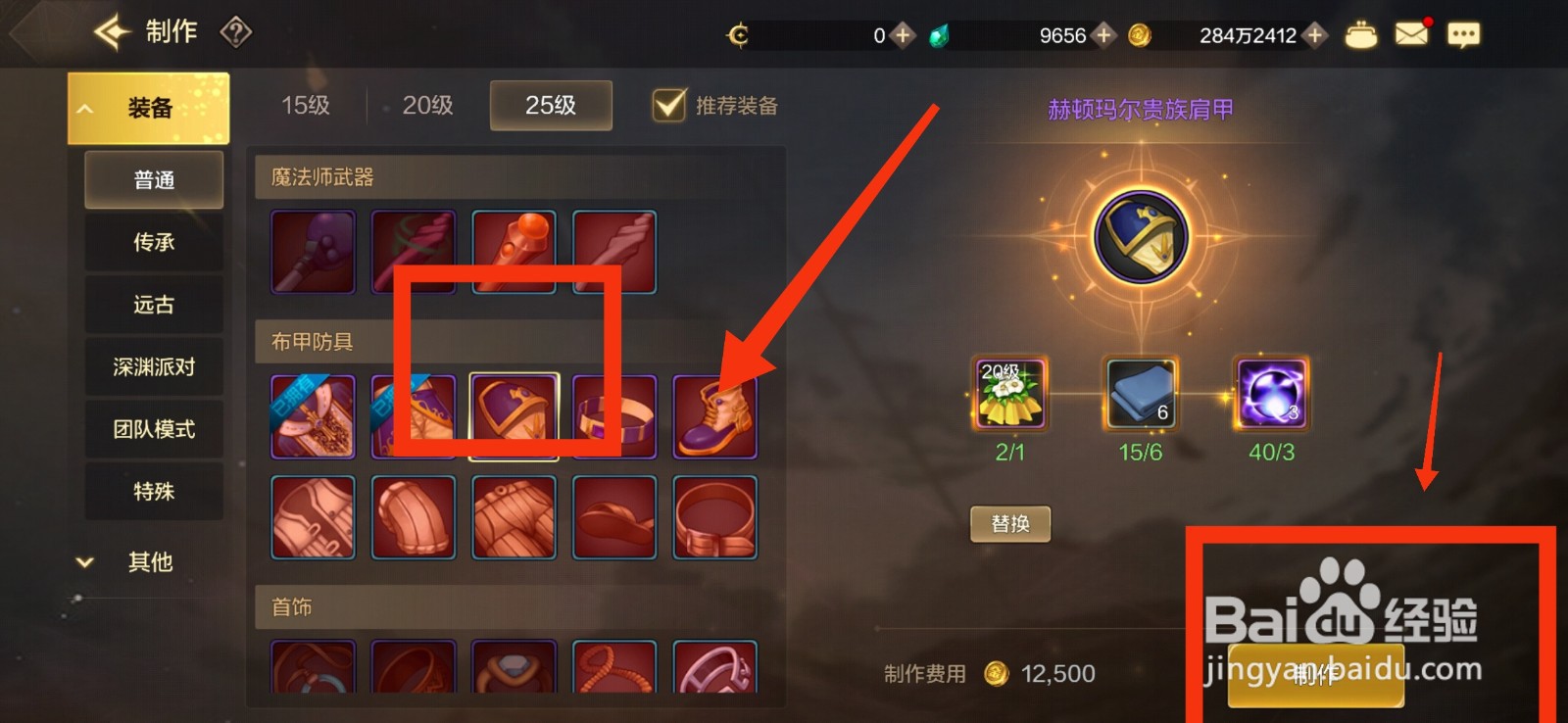Switch to the 20级 tab
The height and width of the screenshot is (723, 1568).
coord(427,105)
